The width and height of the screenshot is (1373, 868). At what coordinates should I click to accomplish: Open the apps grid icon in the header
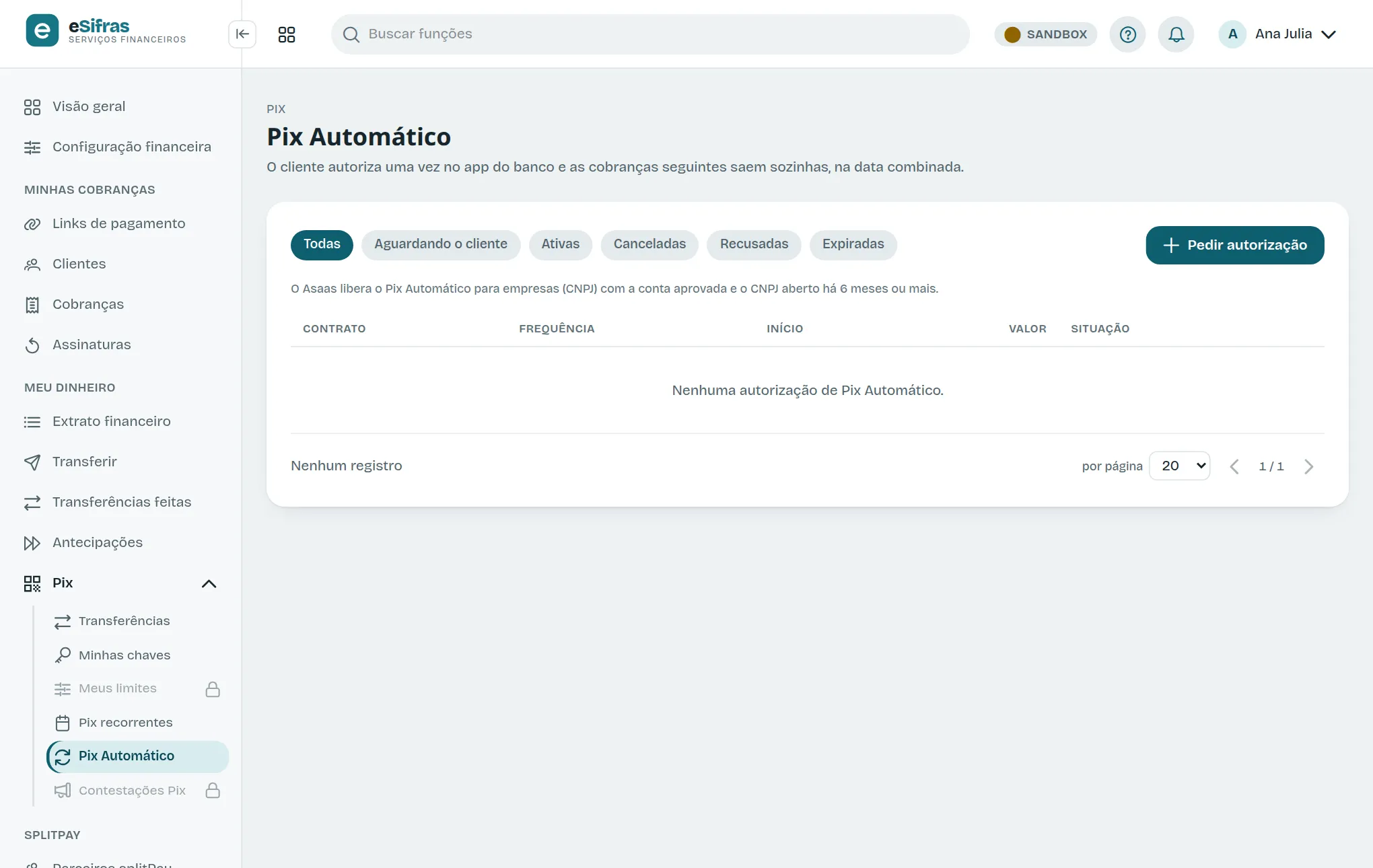[287, 34]
